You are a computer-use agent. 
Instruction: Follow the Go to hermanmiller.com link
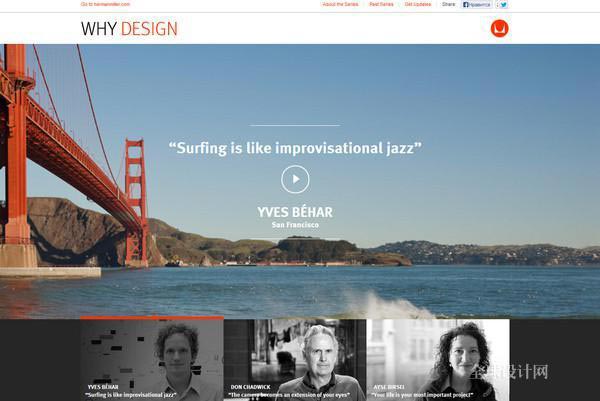[105, 4]
